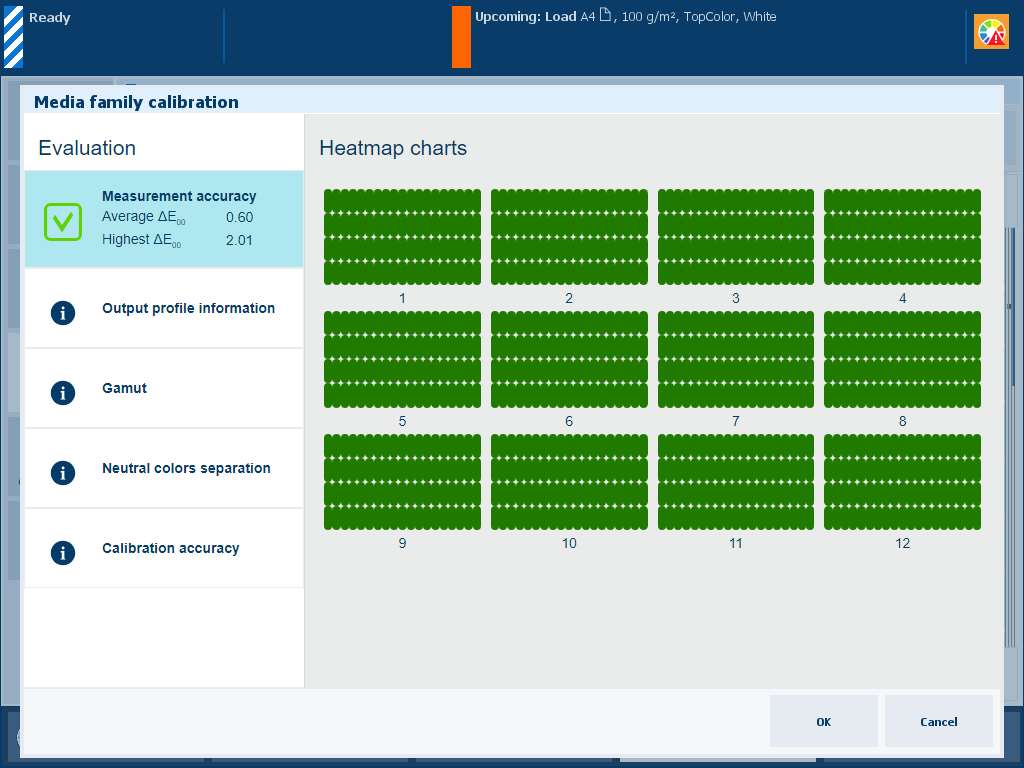Click heatmap chart 4 thumbnail
This screenshot has height=768, width=1024.
coord(902,237)
